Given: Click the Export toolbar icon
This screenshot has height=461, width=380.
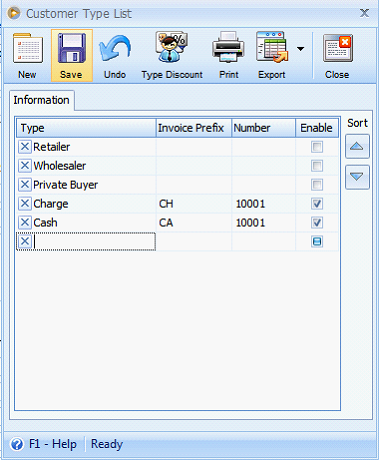Looking at the screenshot, I should [x=272, y=55].
